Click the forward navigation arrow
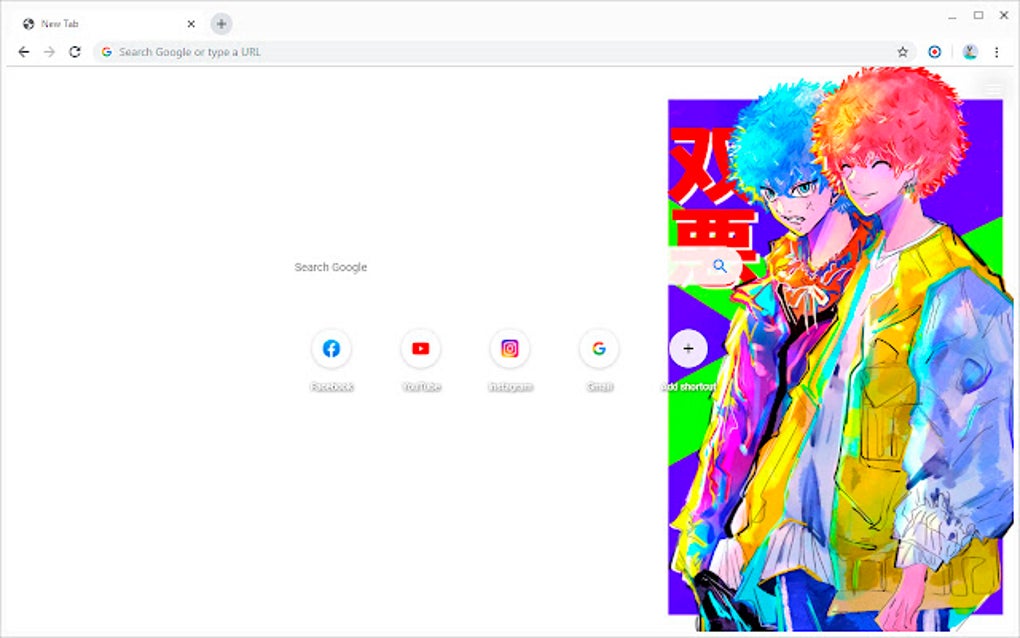The height and width of the screenshot is (638, 1020). click(x=49, y=52)
